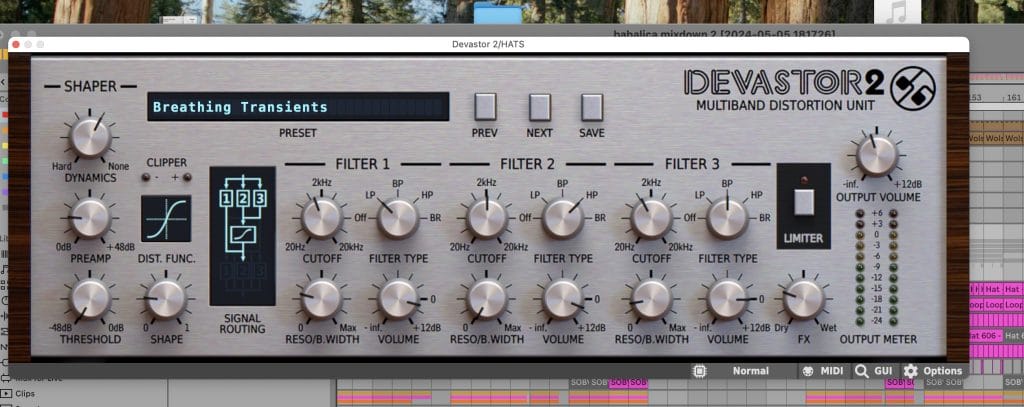
Task: Click the Output Volume knob
Action: (876, 157)
